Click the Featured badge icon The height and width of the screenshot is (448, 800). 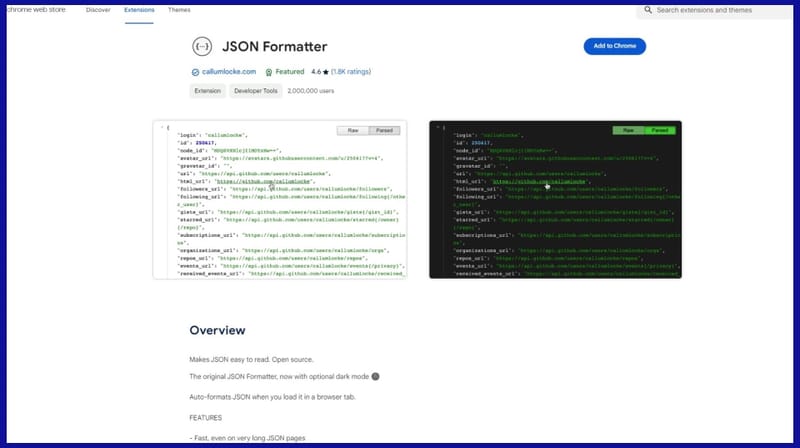(x=268, y=72)
